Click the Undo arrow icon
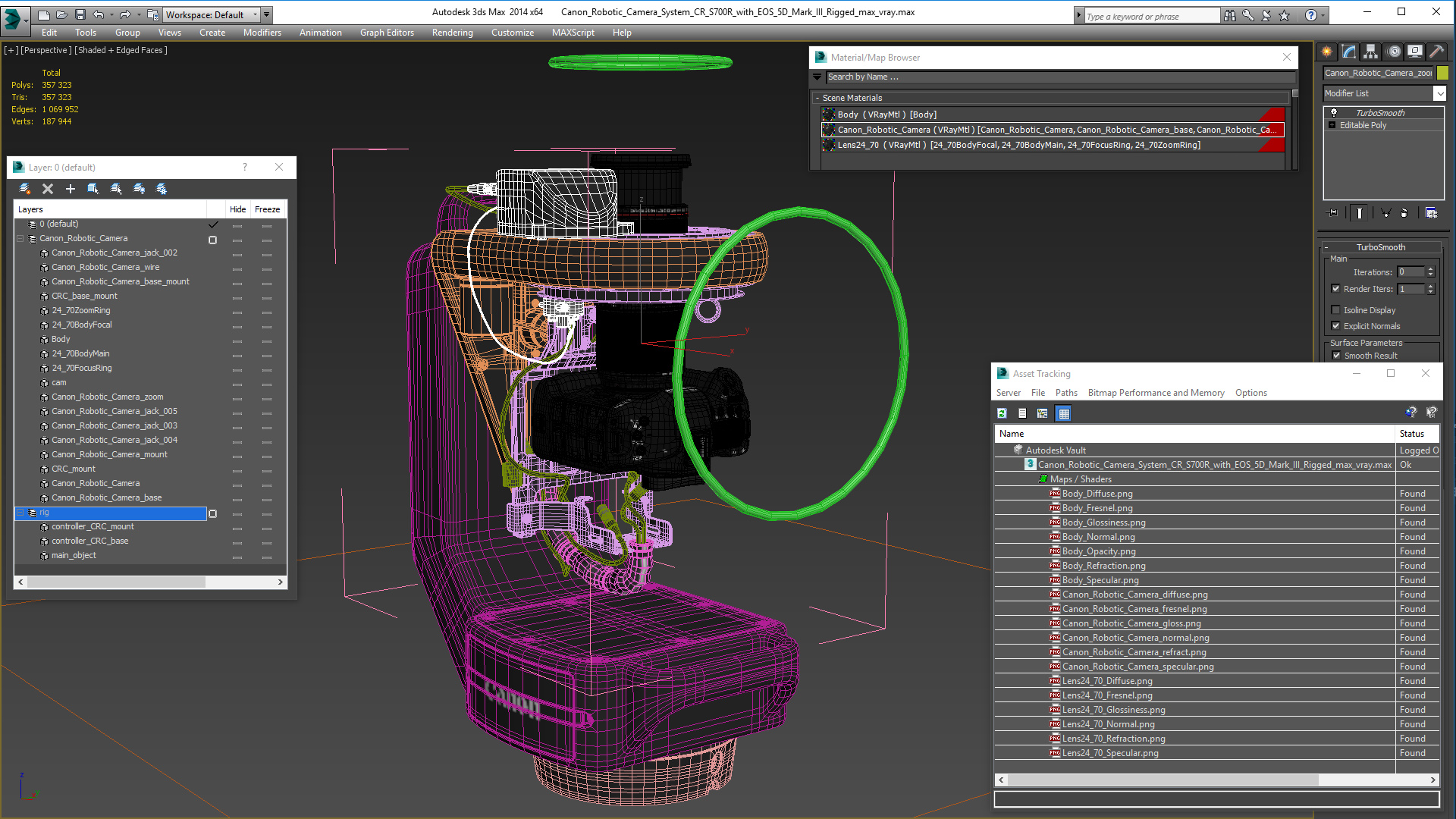This screenshot has width=1456, height=819. [98, 14]
